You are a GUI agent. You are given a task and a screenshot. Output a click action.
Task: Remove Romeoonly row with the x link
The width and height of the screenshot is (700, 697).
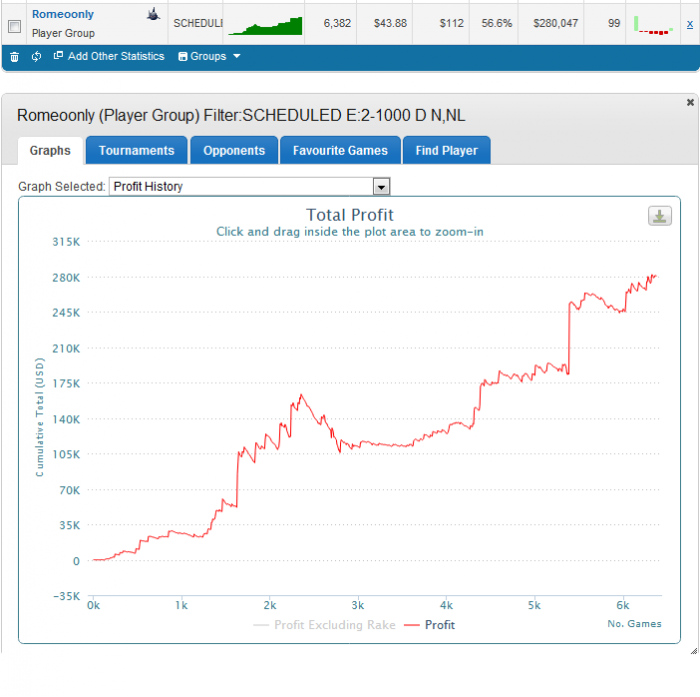(x=690, y=24)
